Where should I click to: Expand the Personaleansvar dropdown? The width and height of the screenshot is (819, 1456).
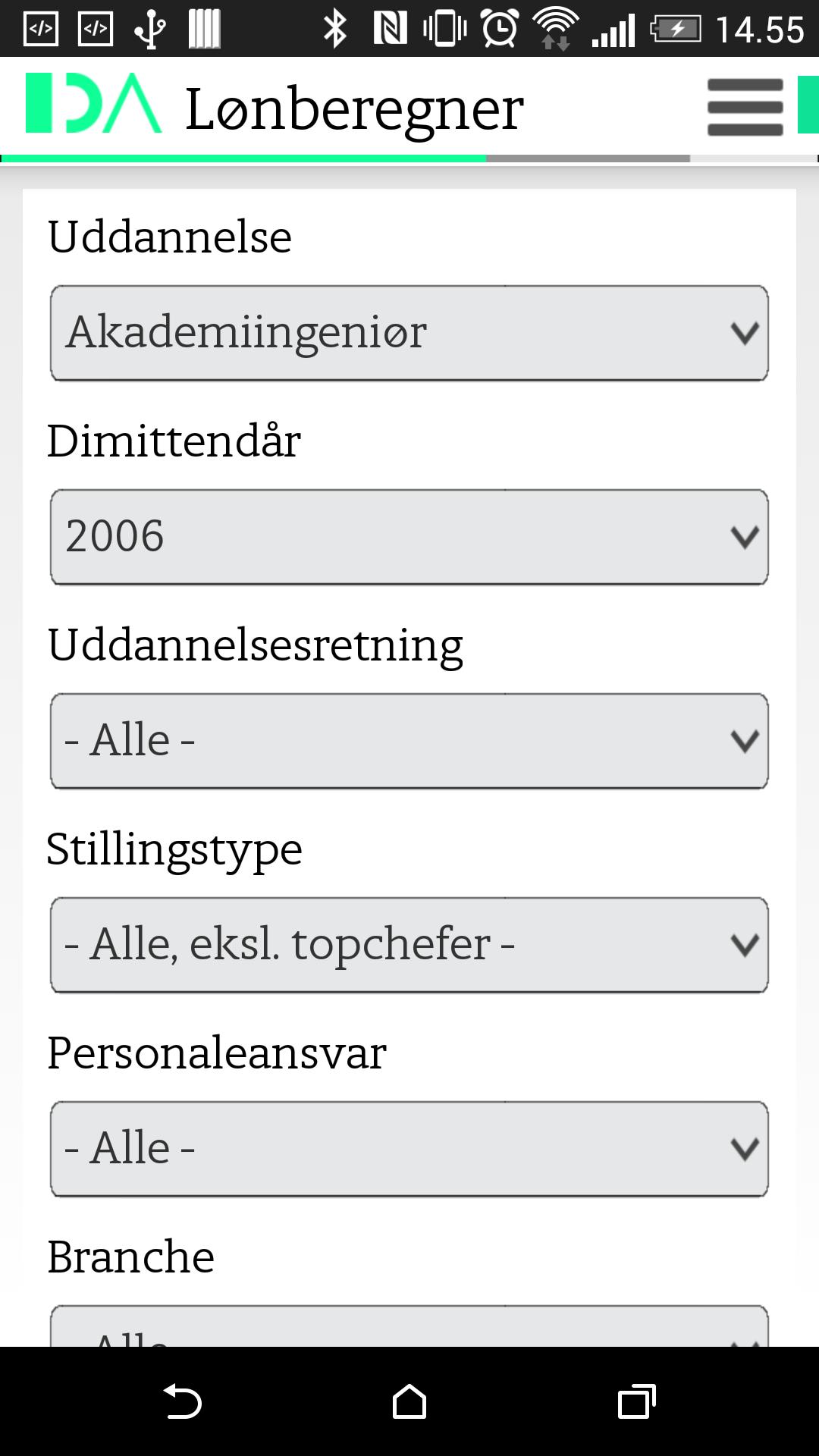point(409,1149)
